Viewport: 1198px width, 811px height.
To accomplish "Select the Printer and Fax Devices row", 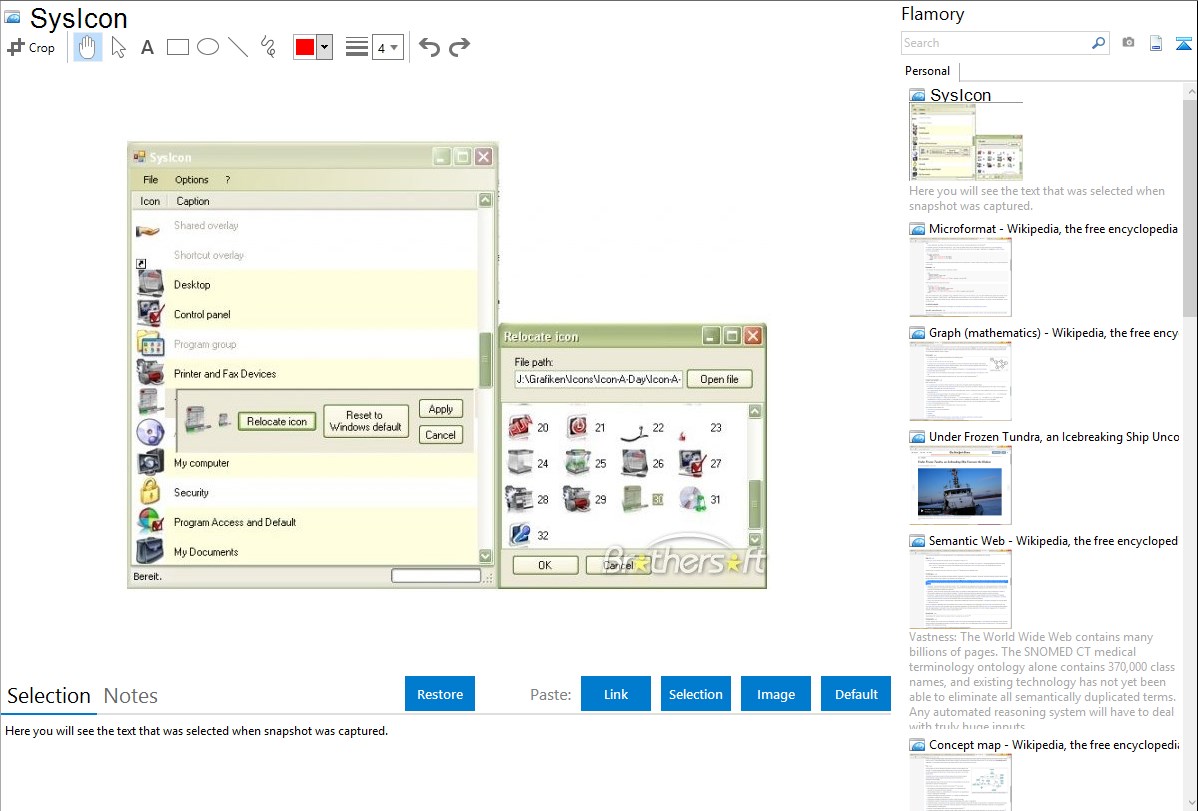I will click(x=306, y=374).
